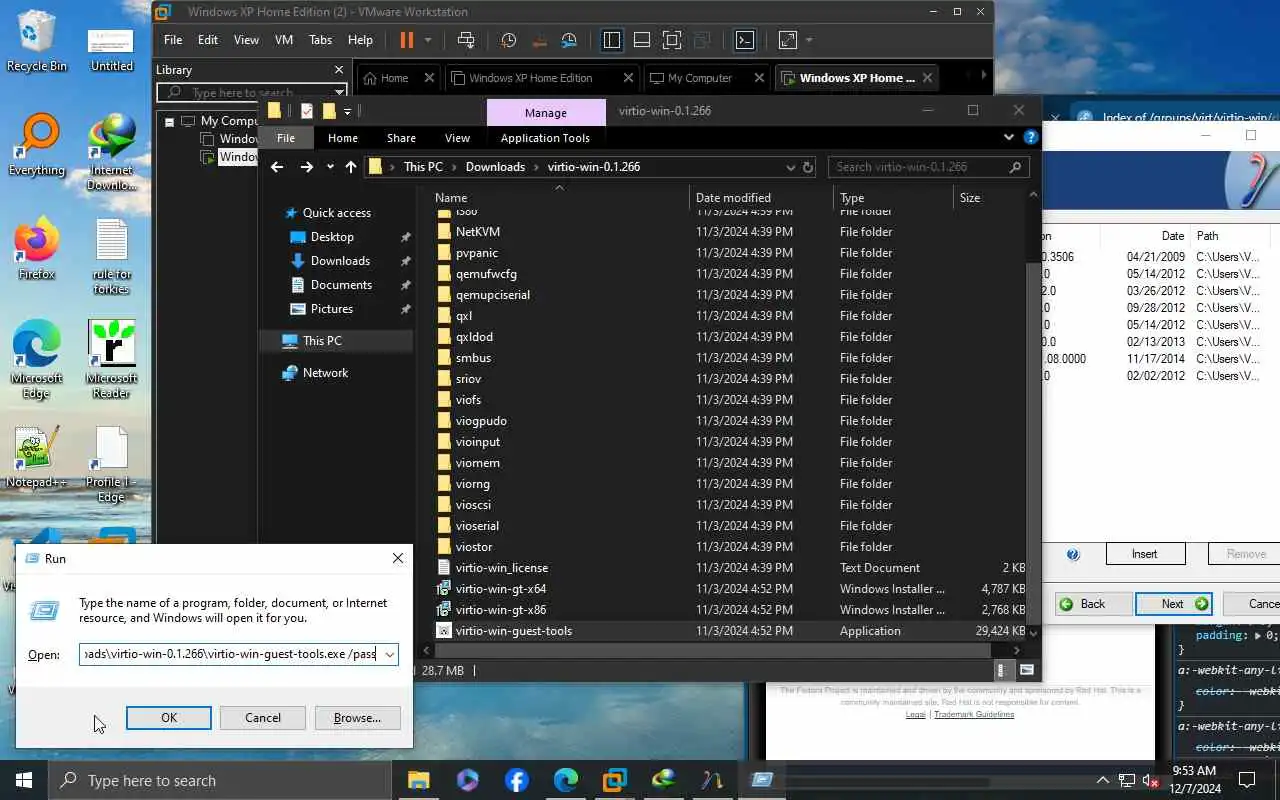Click the New folder quick access icon
1280x800 pixels.
coord(328,111)
